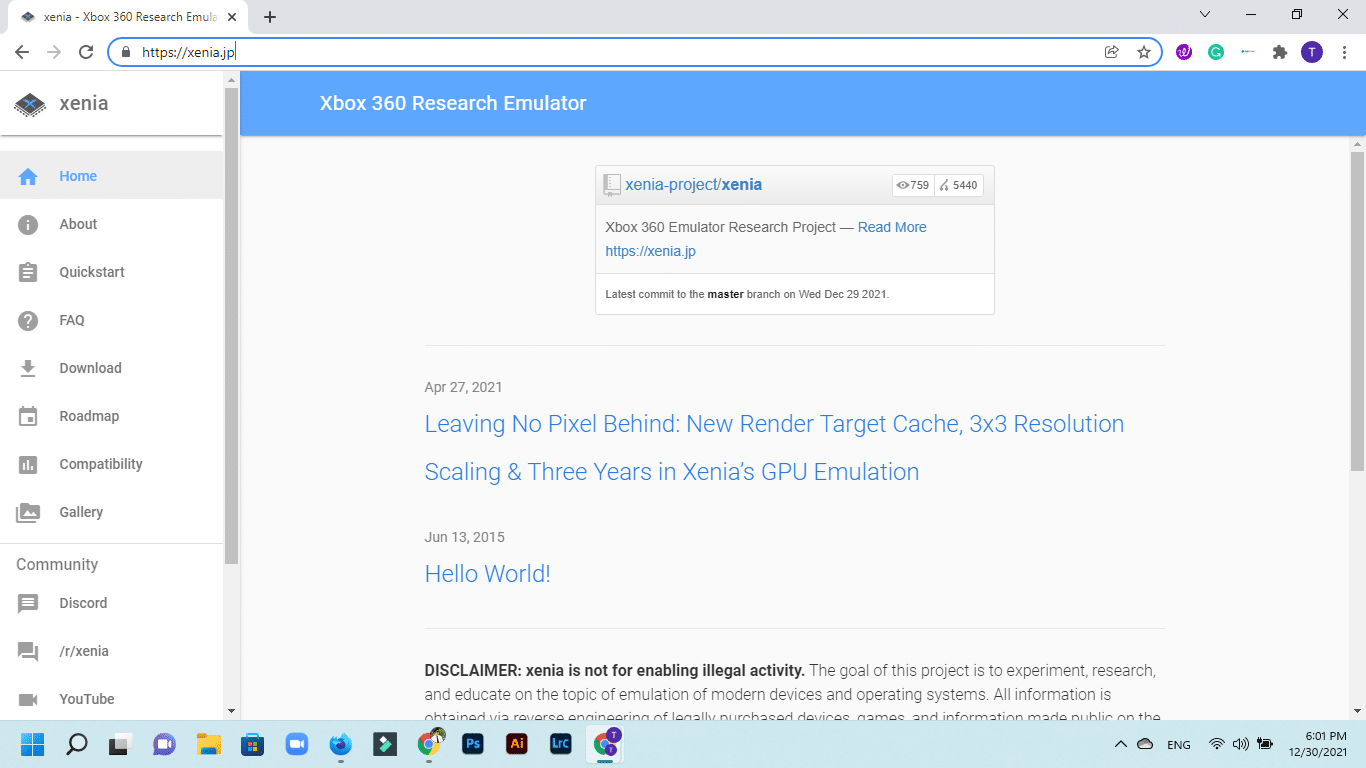
Task: Open the Extensions puzzle-piece menu
Action: pos(1279,52)
